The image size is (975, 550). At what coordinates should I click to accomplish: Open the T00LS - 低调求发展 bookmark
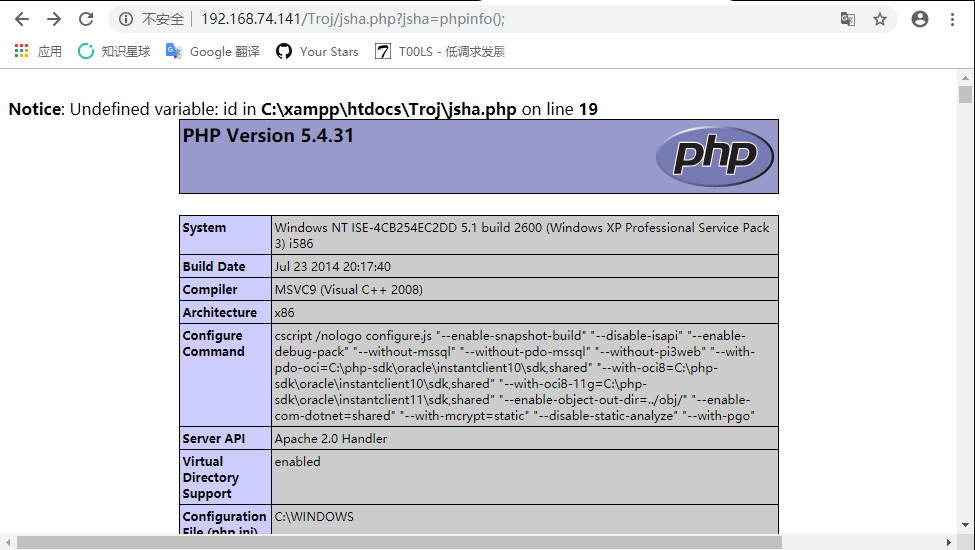[439, 51]
